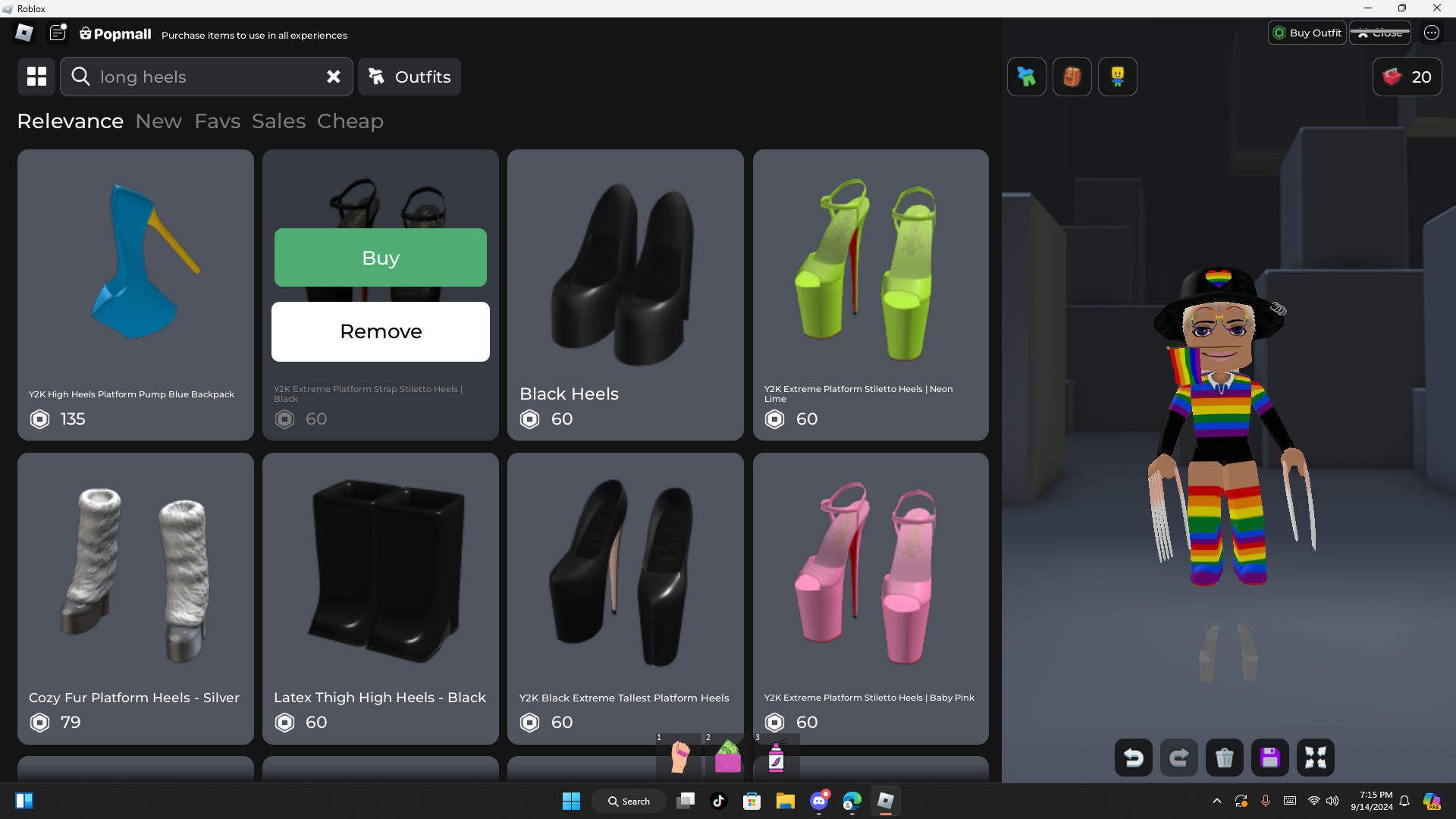The height and width of the screenshot is (819, 1456).
Task: Switch to the New sort tab
Action: click(158, 121)
